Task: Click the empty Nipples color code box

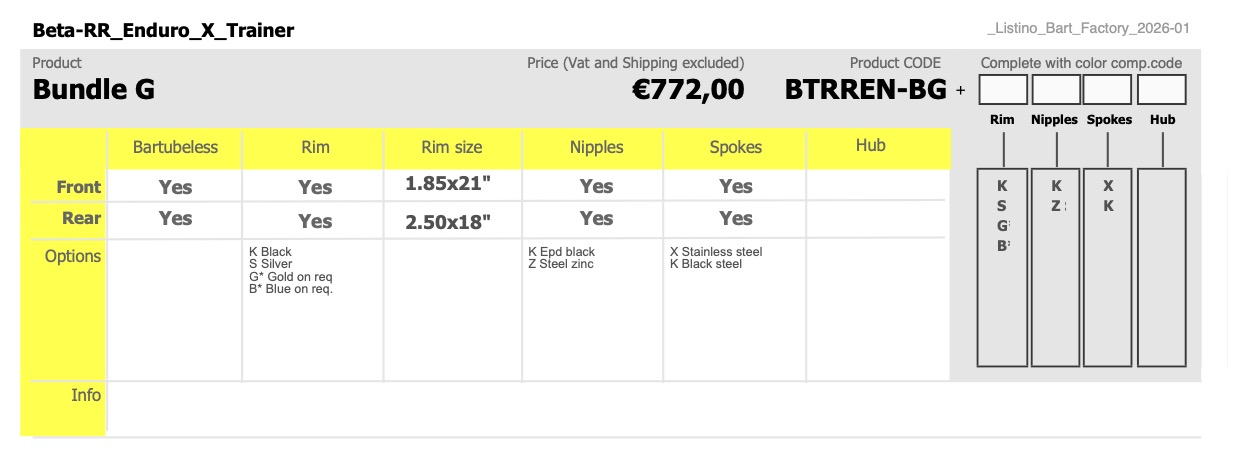Action: pos(1056,90)
